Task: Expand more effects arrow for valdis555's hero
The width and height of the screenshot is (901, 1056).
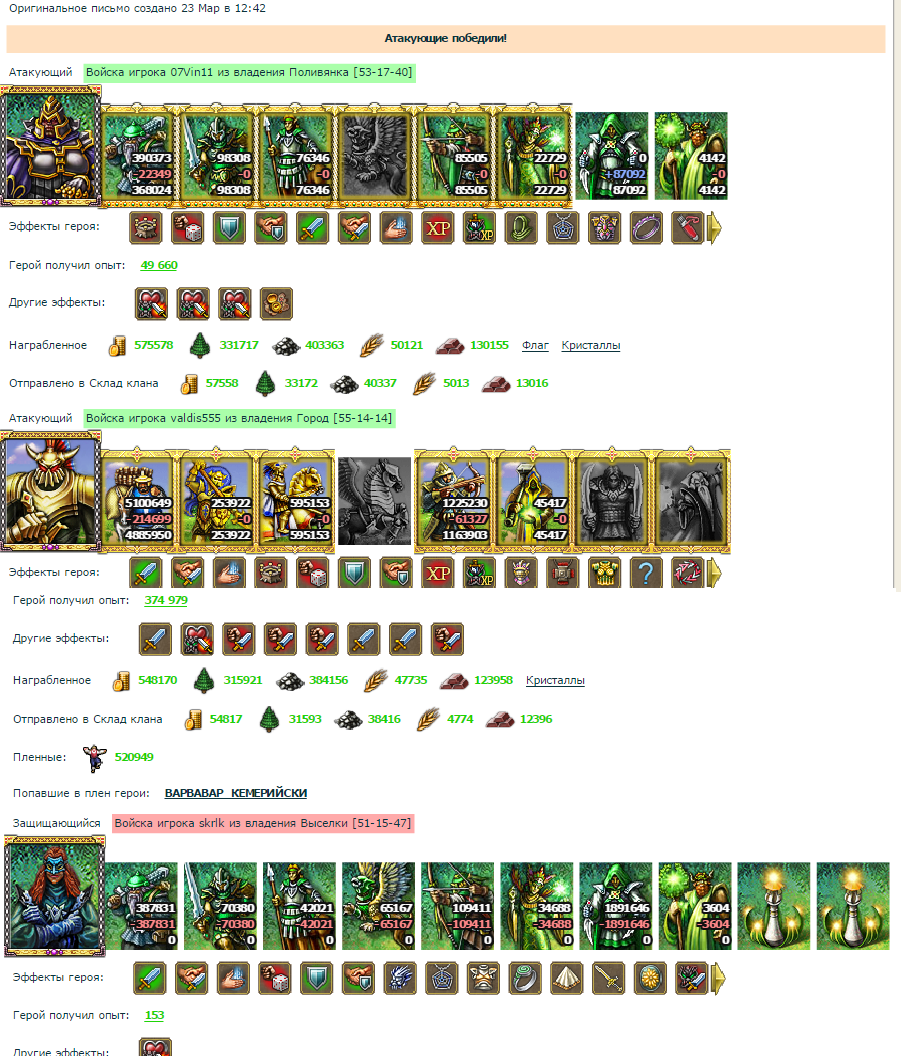Action: [714, 573]
